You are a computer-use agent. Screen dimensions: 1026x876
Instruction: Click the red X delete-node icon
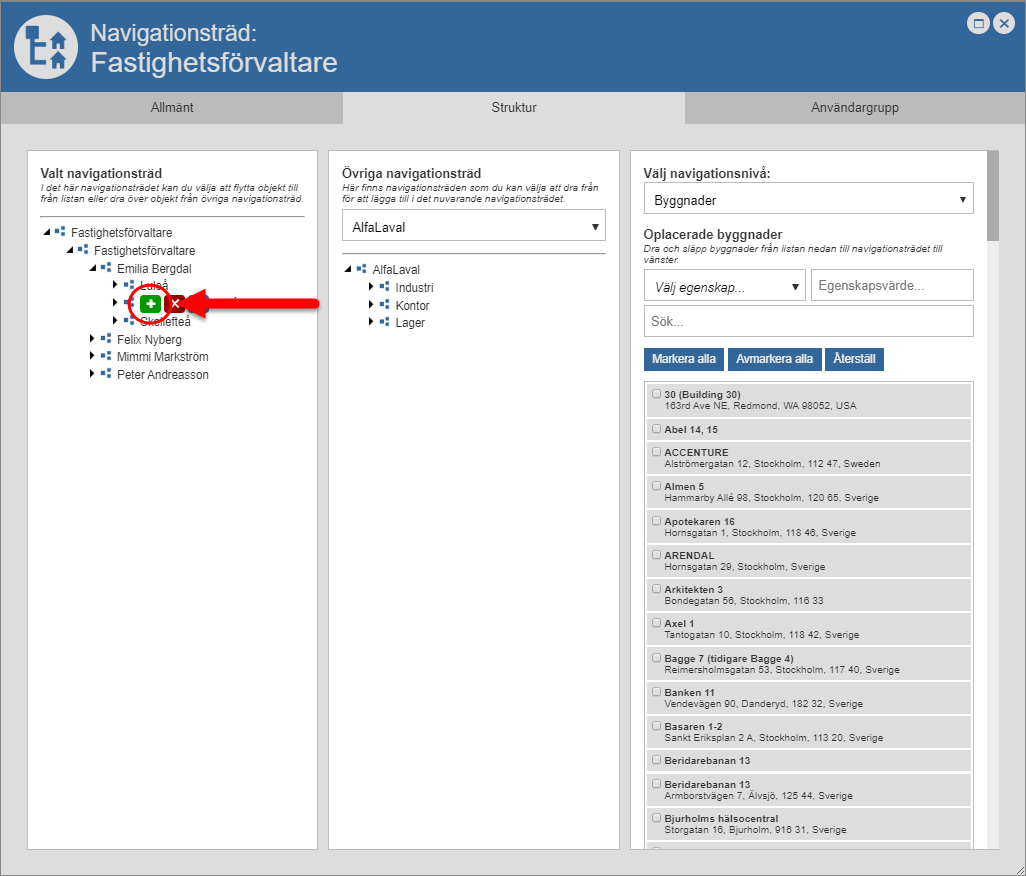pos(174,303)
